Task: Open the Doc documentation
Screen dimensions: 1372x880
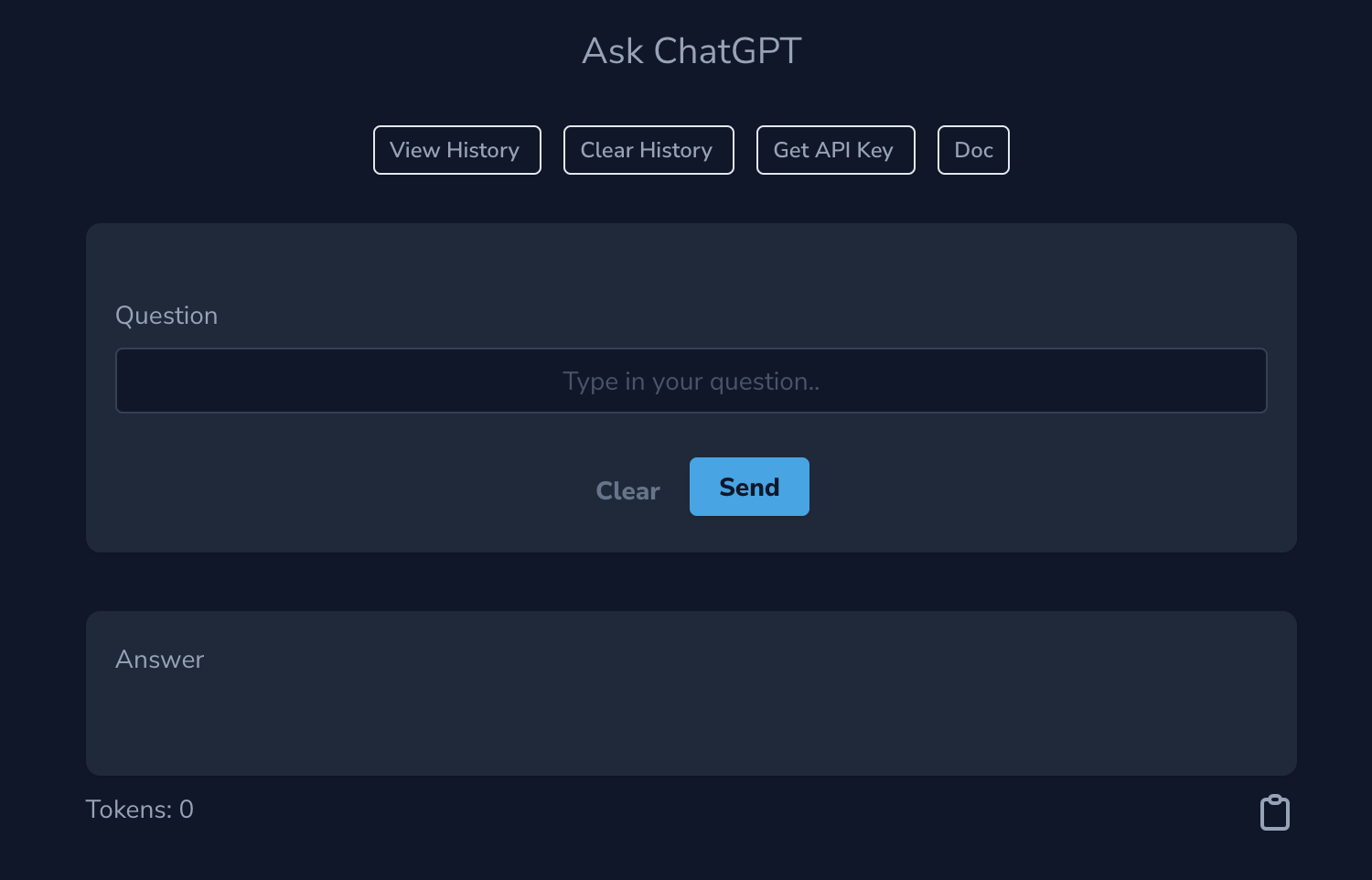Action: (x=973, y=149)
